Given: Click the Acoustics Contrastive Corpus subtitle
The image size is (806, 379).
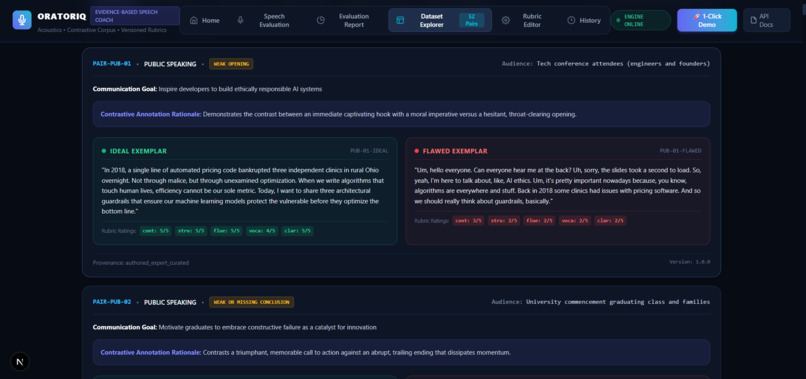Looking at the screenshot, I should point(102,30).
